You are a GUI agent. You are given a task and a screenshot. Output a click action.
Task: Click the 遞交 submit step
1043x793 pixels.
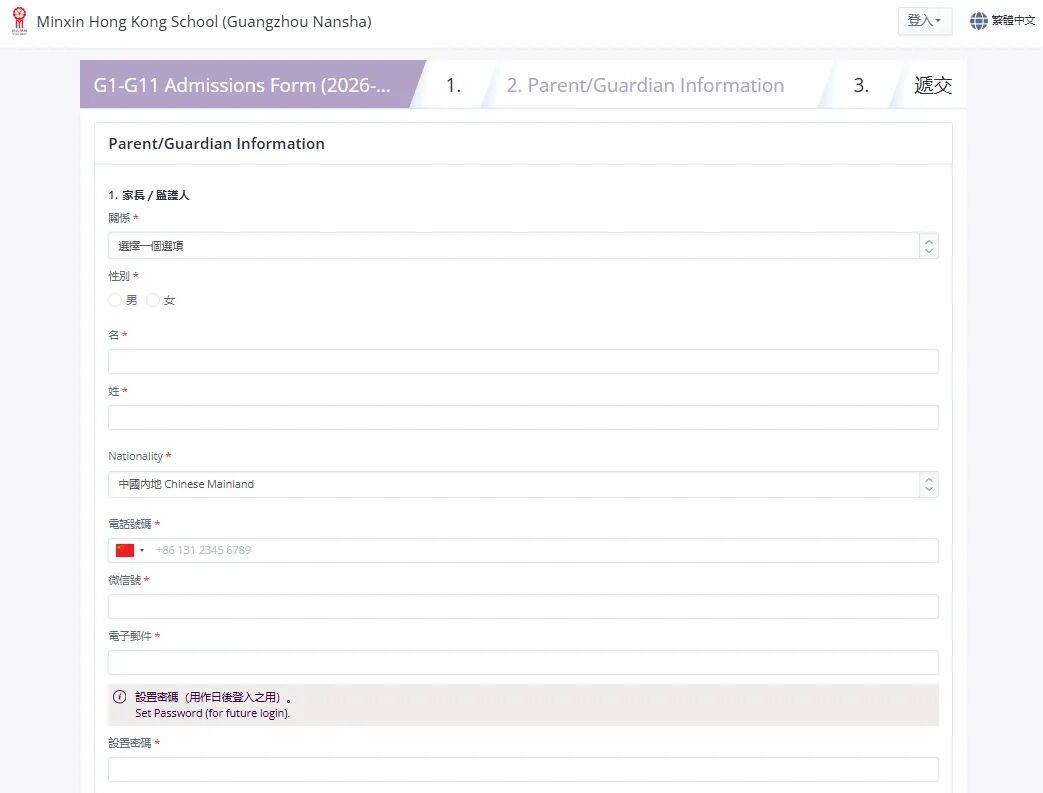(x=932, y=85)
